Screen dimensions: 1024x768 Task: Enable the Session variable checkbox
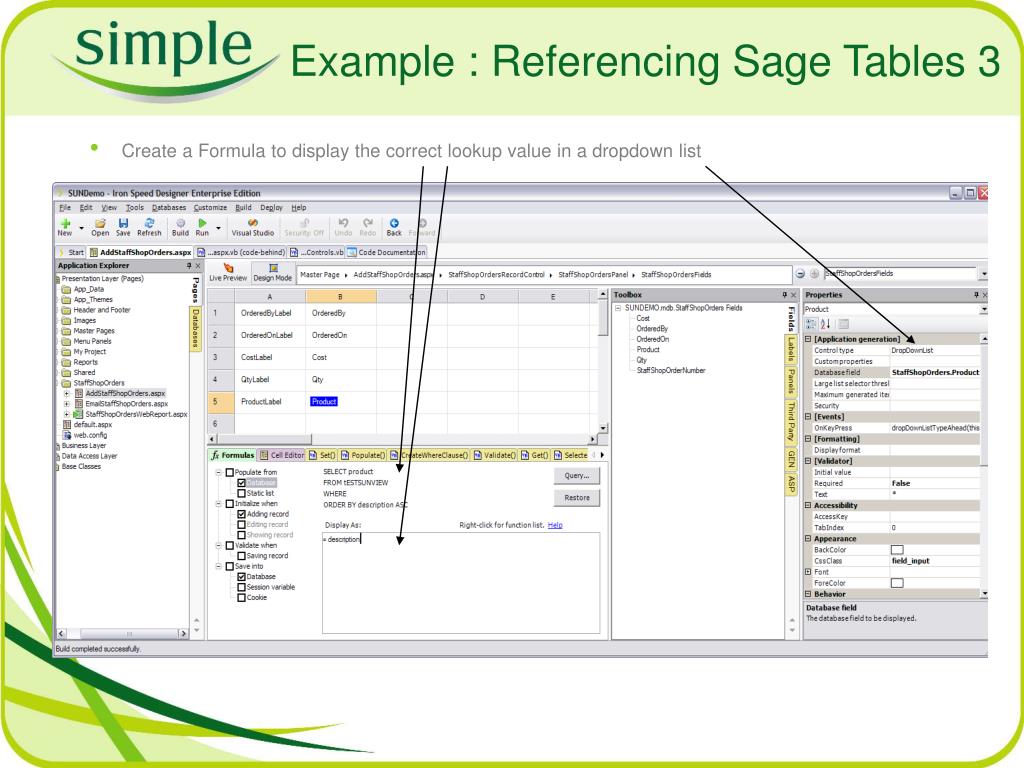coord(242,587)
